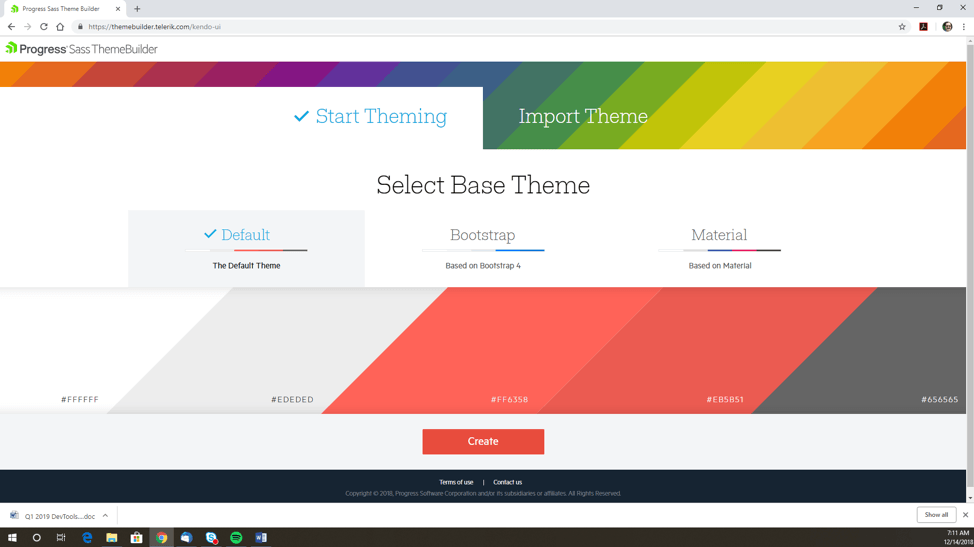Expand download item options chevron
This screenshot has width=974, height=547.
click(x=106, y=516)
